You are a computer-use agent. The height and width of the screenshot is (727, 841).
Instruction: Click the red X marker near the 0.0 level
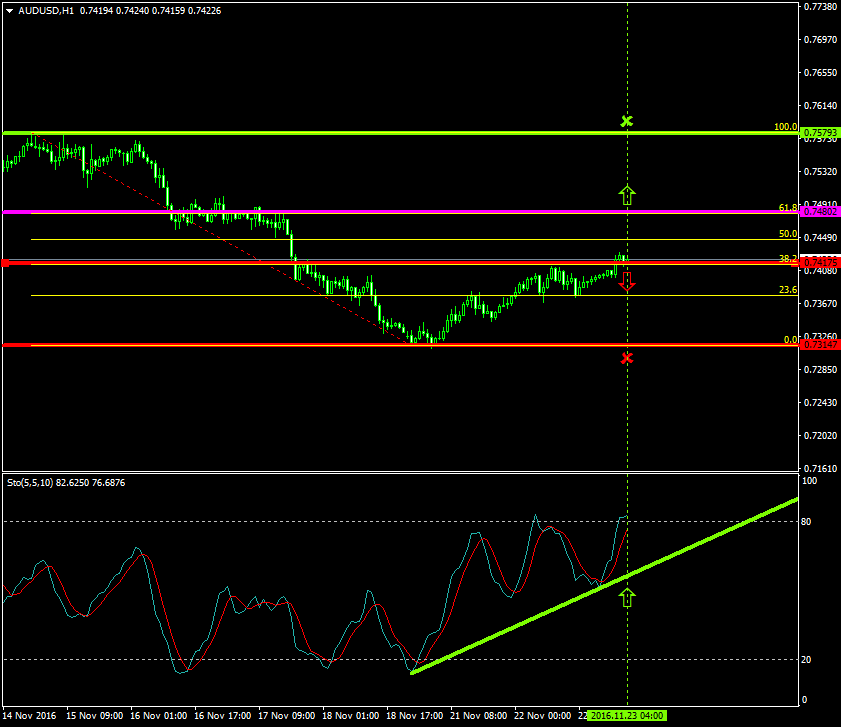(627, 356)
